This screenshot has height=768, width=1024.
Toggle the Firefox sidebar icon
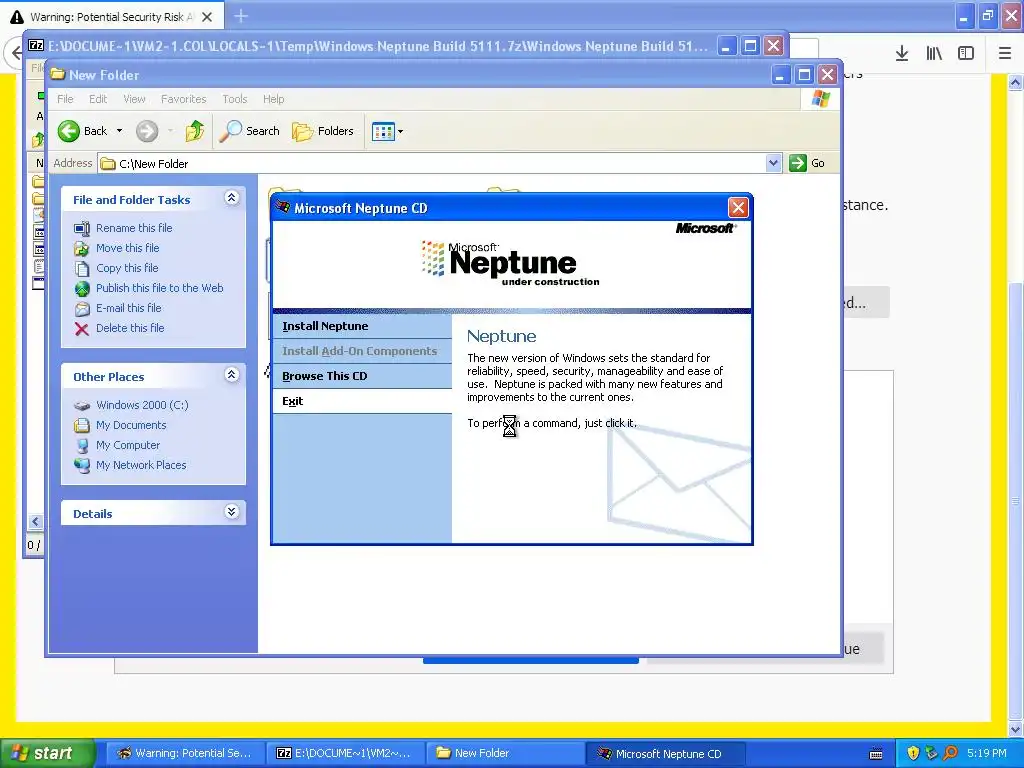(x=966, y=53)
